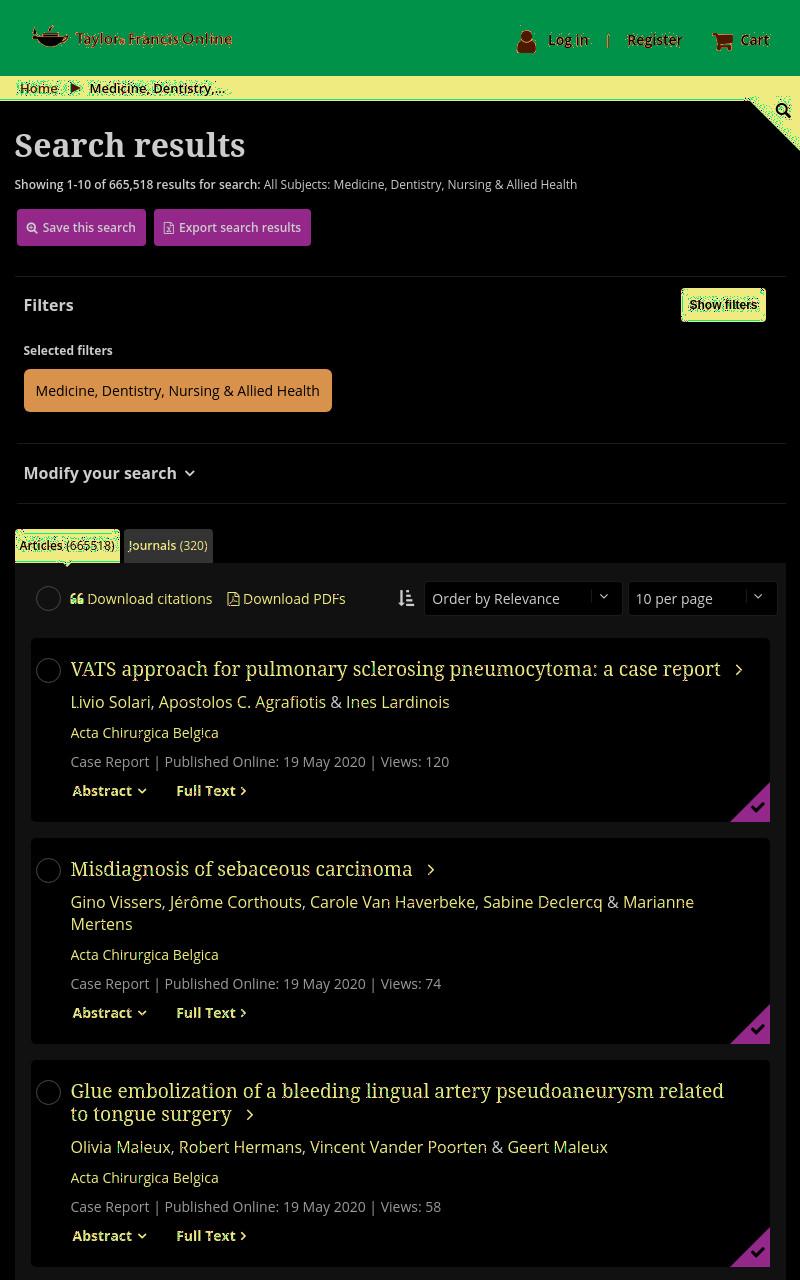
Task: Open VATS approach for pulmonary sclerosing pneumocytoma article
Action: pyautogui.click(x=395, y=669)
